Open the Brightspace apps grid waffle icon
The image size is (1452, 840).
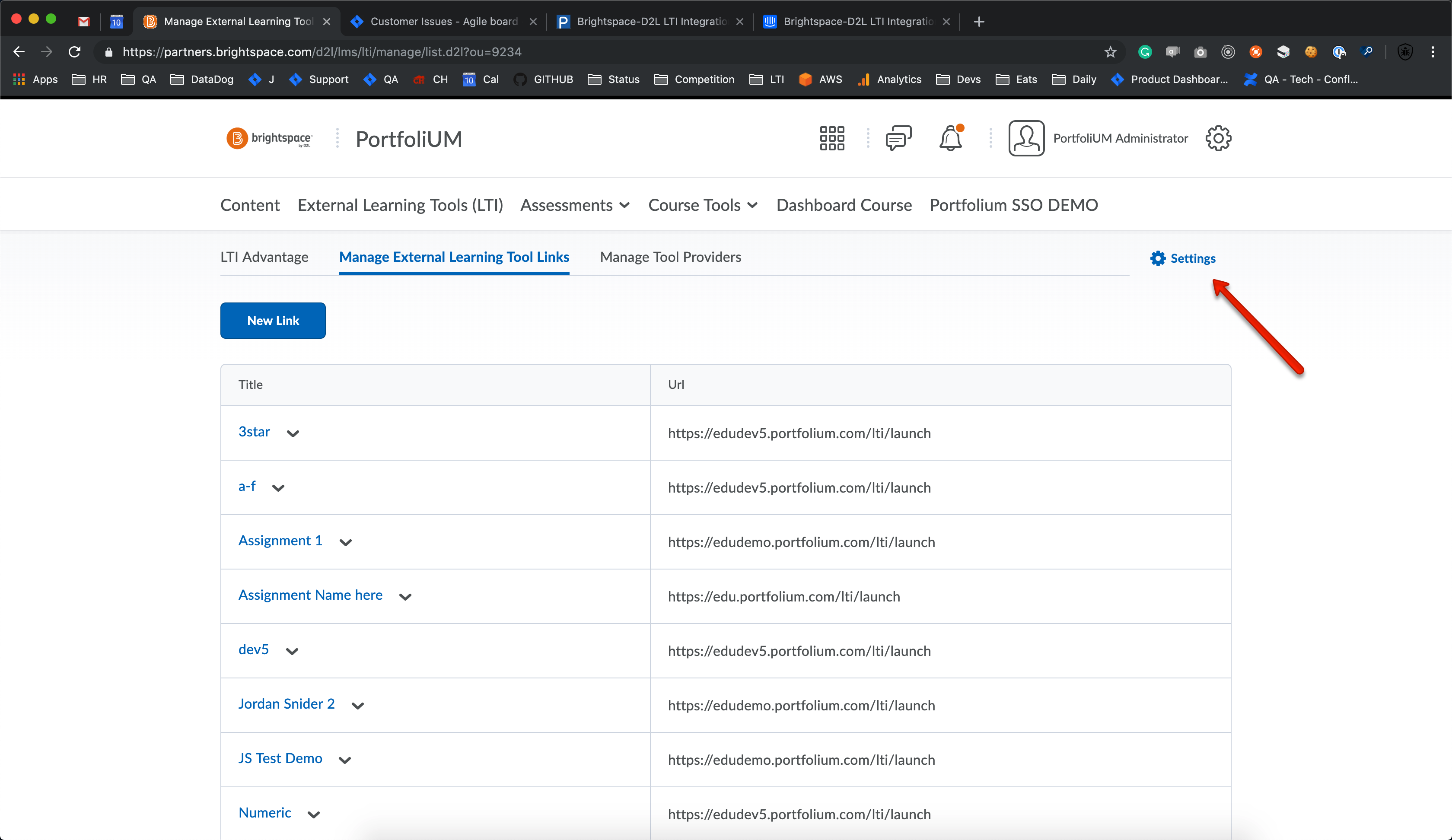pyautogui.click(x=831, y=138)
